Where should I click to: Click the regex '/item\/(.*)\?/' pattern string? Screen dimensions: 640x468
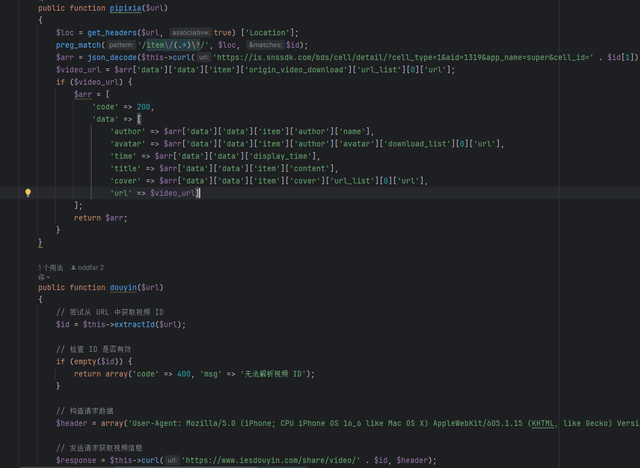tap(174, 45)
